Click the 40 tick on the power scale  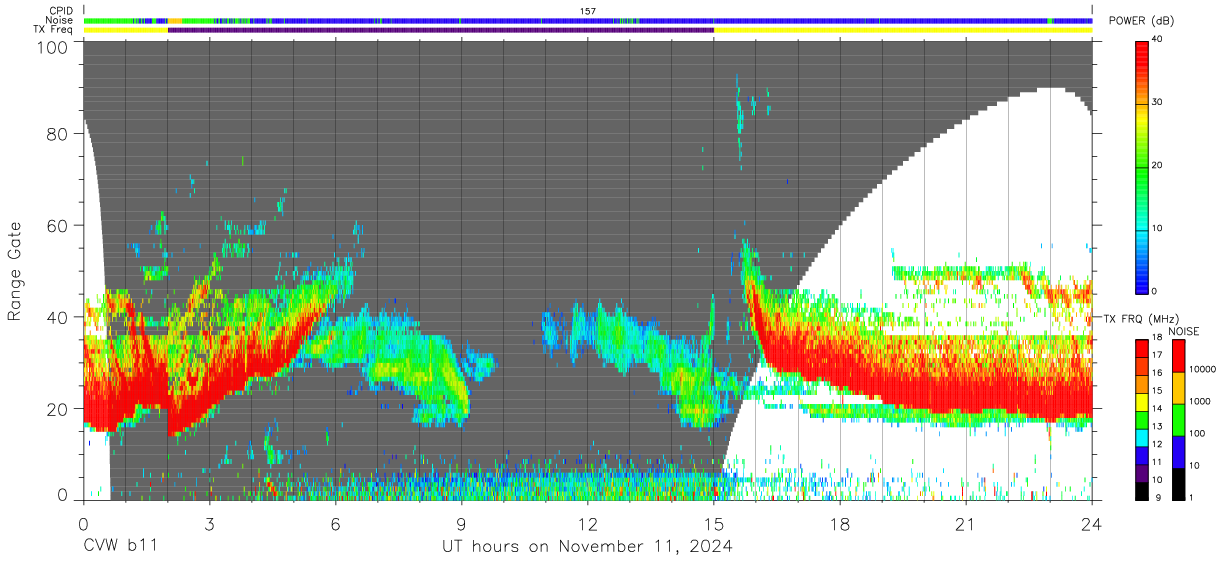1158,40
